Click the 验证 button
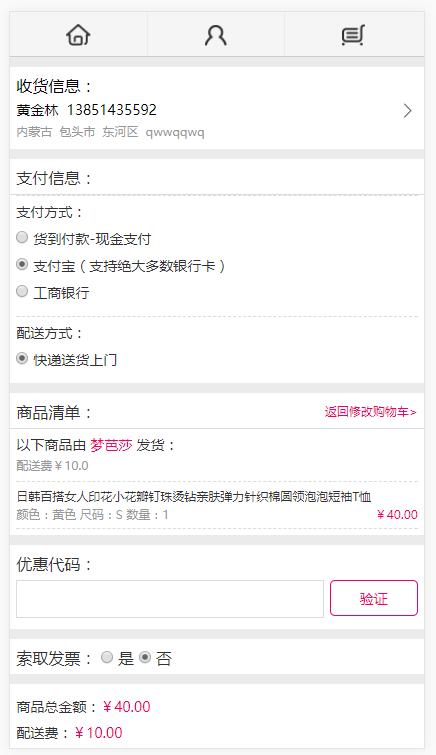The width and height of the screenshot is (436, 755). [374, 598]
